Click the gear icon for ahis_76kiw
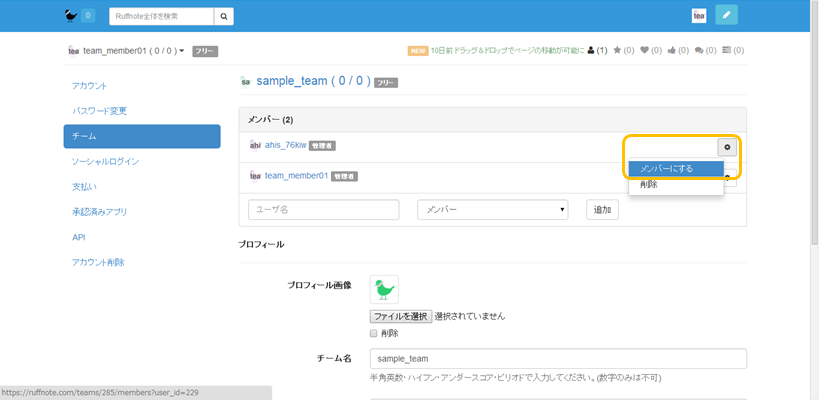Viewport: 819px width, 400px height. pos(727,147)
